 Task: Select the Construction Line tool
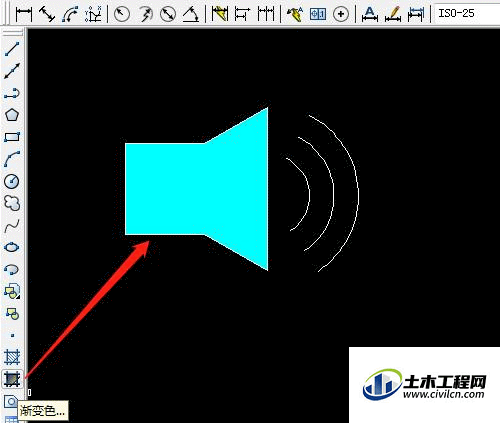pos(12,71)
